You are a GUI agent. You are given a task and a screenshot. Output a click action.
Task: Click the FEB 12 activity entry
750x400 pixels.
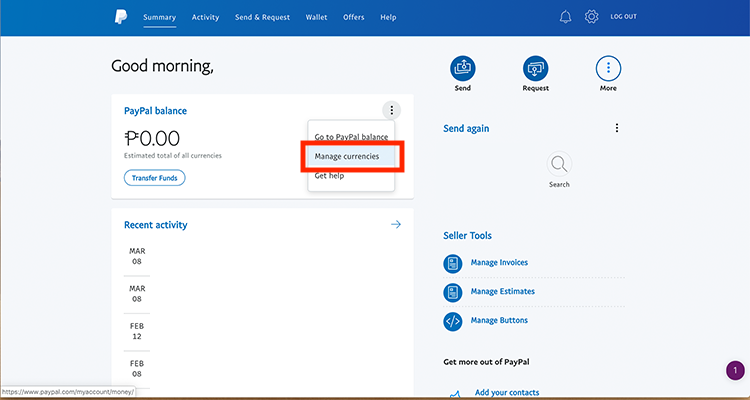pos(137,331)
